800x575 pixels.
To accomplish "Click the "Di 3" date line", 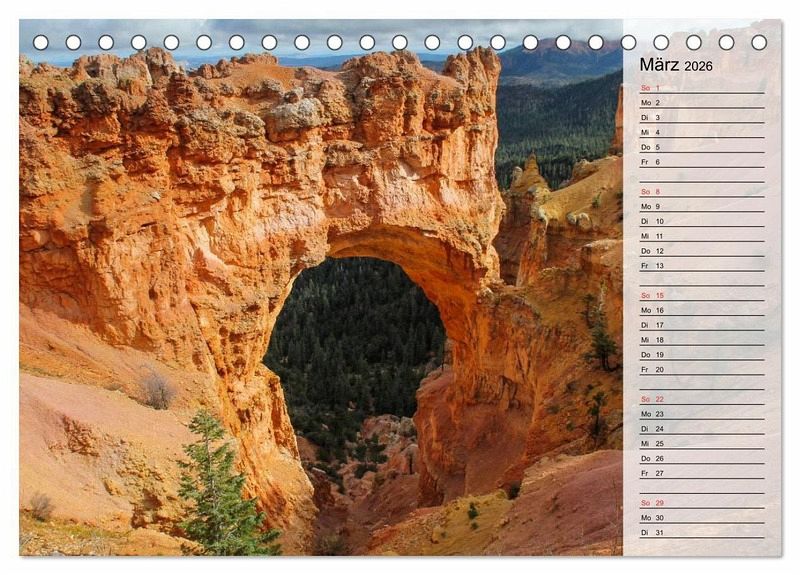I will point(702,117).
